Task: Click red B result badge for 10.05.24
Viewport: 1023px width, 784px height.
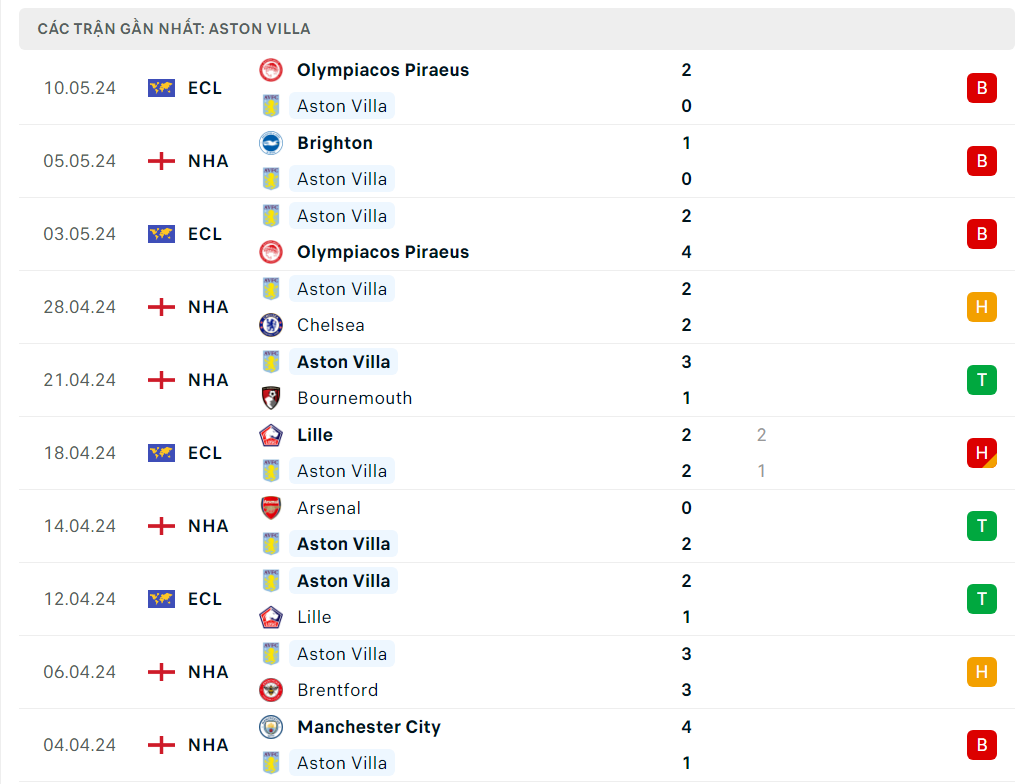Action: [981, 88]
